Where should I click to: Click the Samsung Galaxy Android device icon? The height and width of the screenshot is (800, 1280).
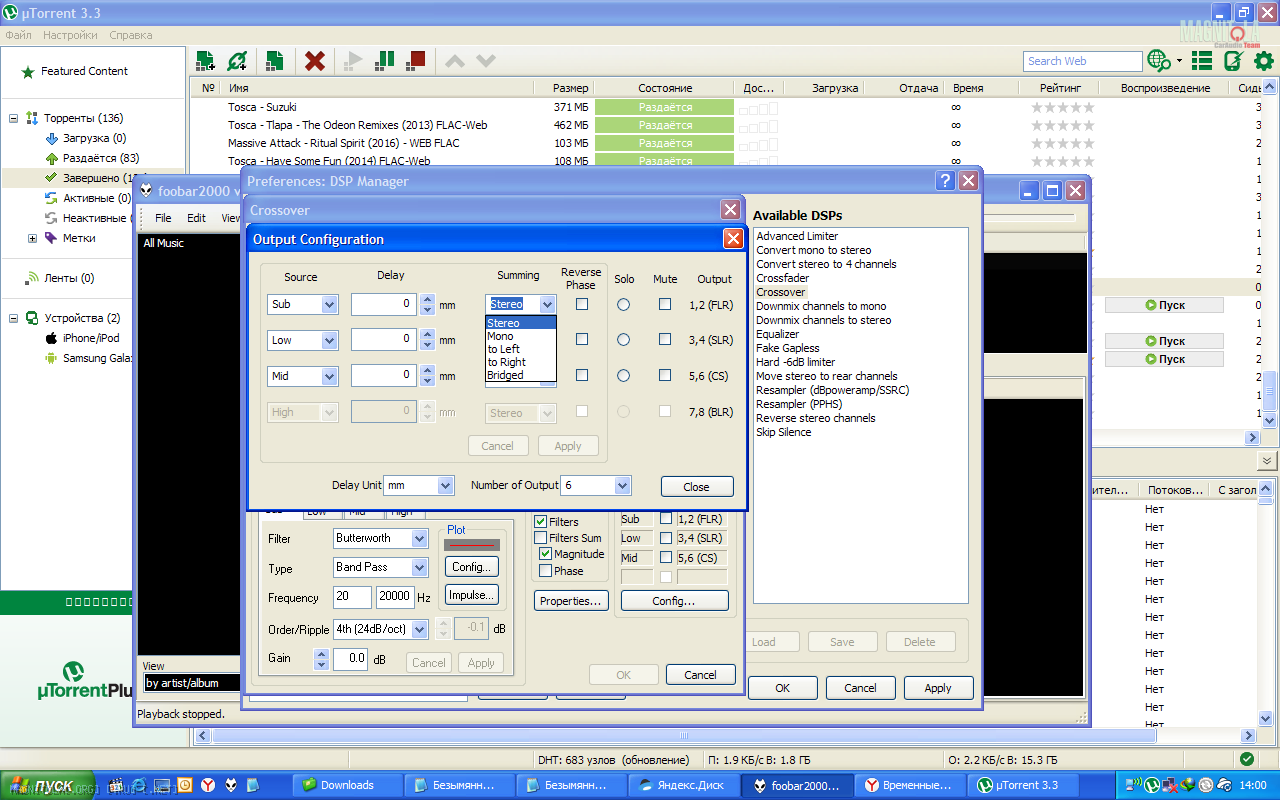tap(50, 358)
